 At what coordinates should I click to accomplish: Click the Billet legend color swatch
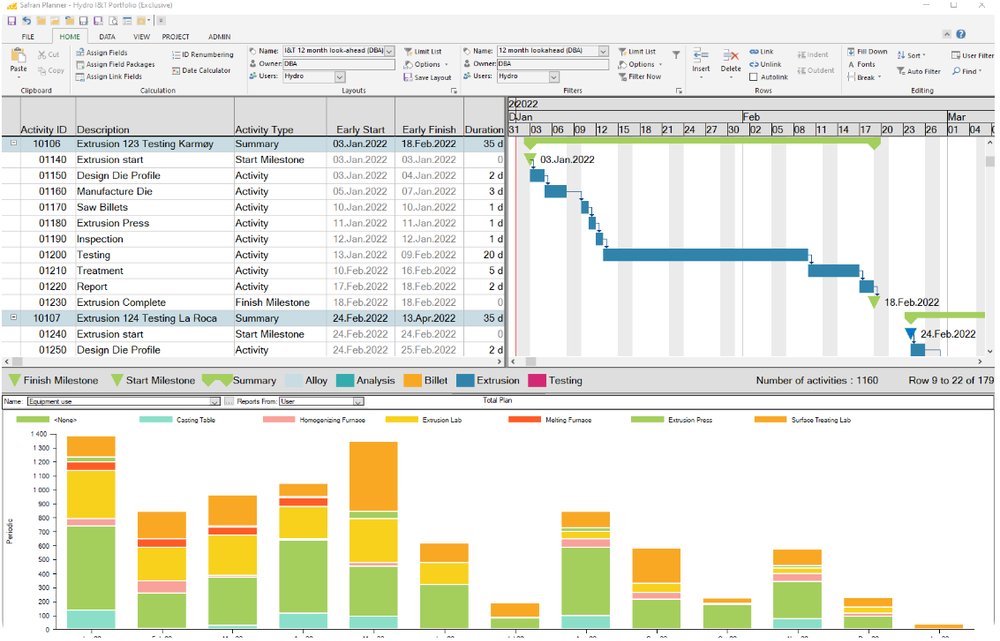pyautogui.click(x=413, y=381)
